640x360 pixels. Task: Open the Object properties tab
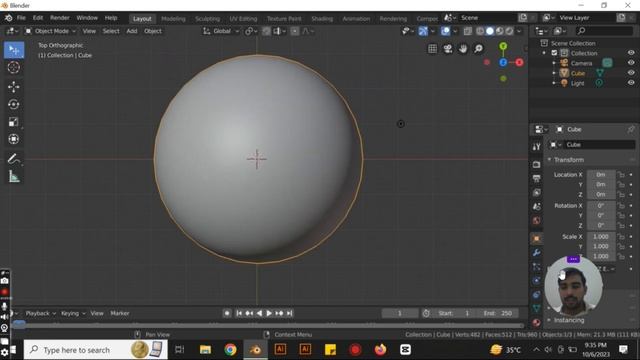pos(537,239)
